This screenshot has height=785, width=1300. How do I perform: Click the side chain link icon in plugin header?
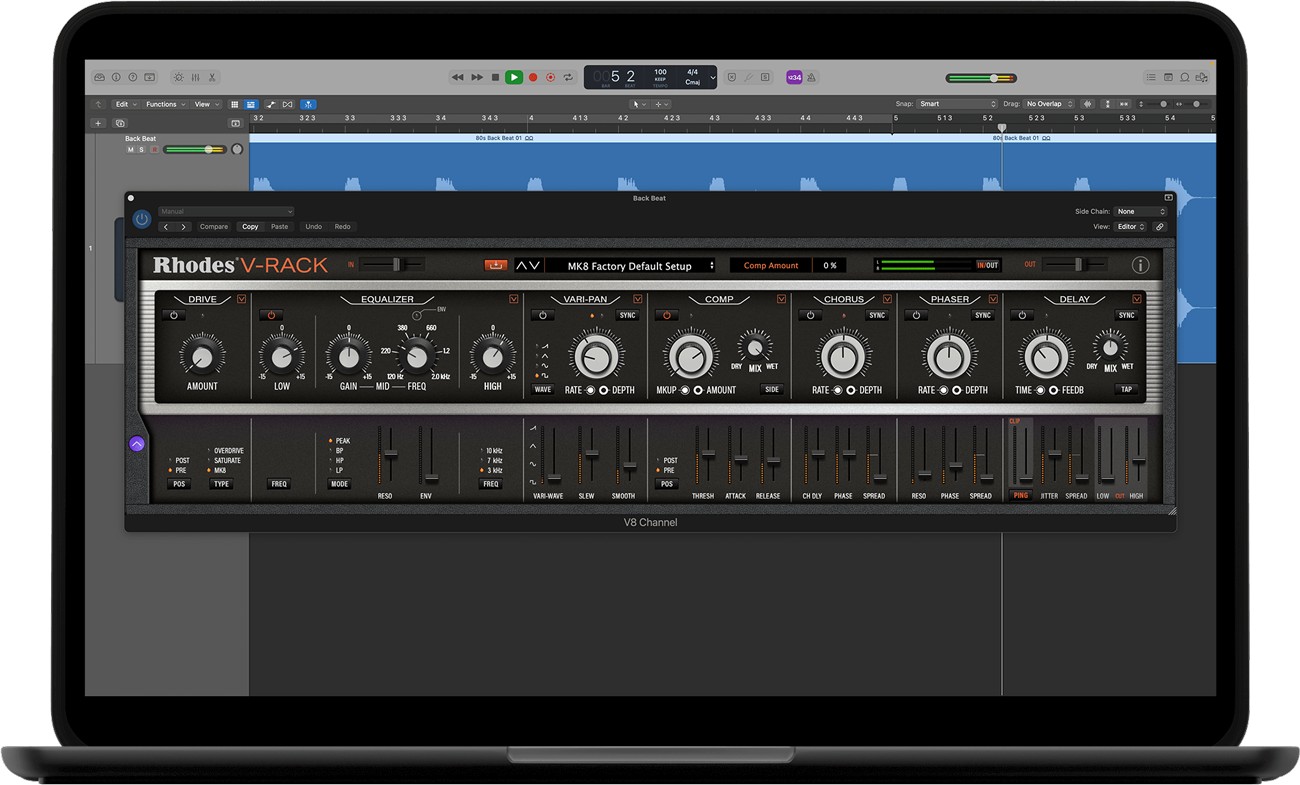click(1158, 226)
